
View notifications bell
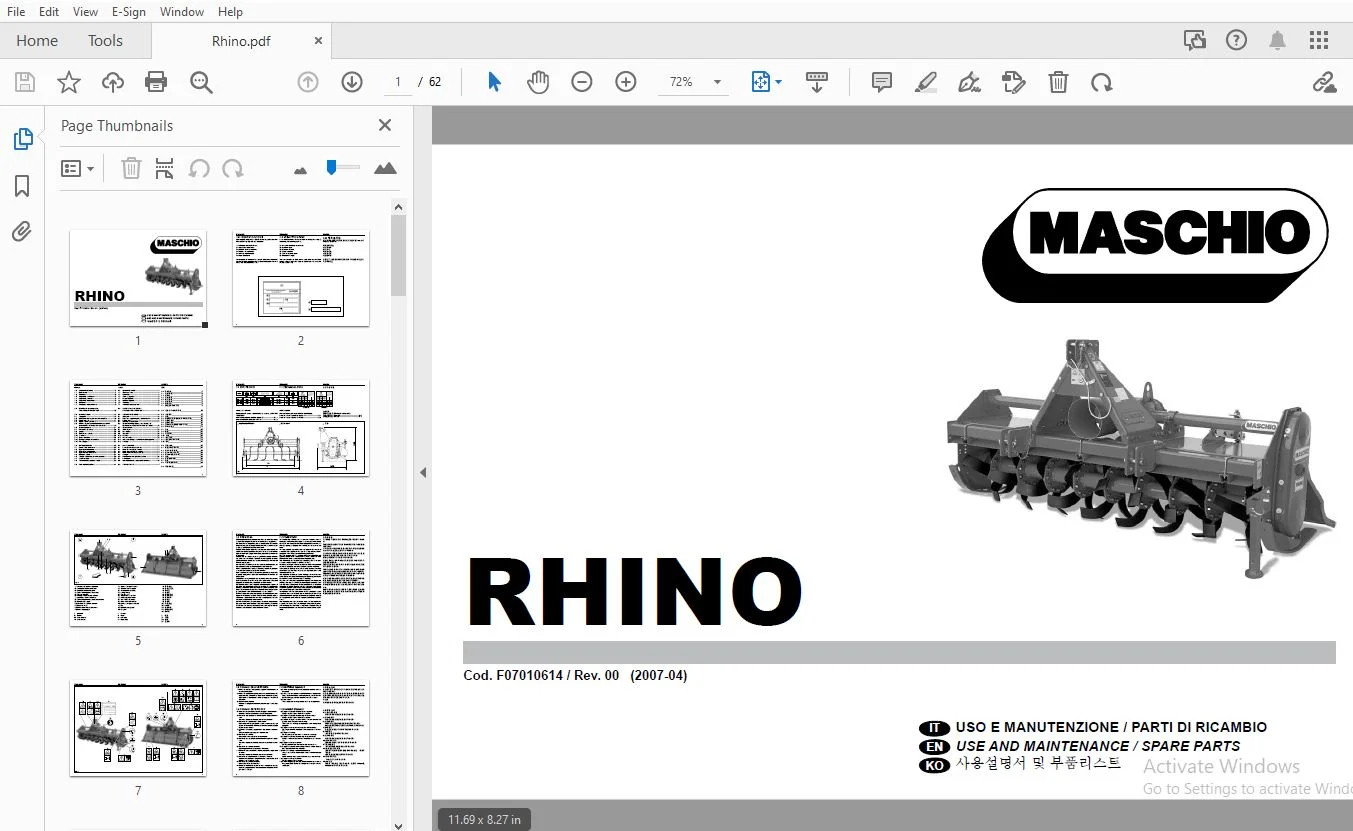click(1278, 41)
